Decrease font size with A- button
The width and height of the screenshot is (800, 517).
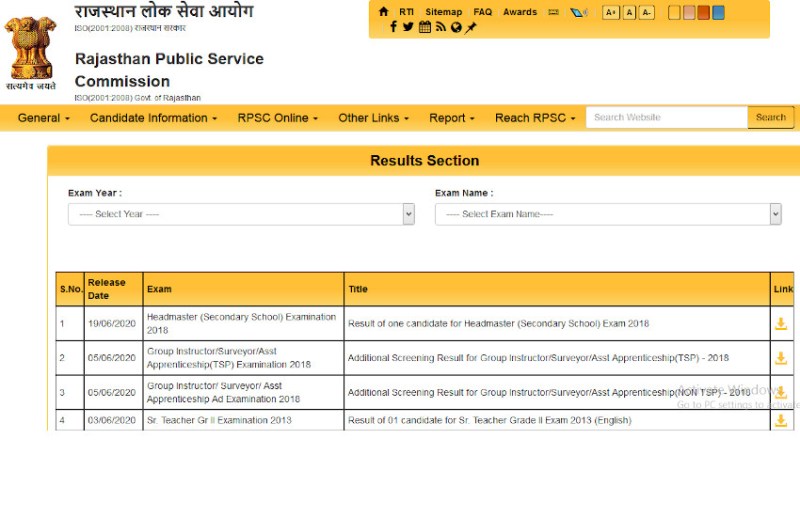click(646, 12)
